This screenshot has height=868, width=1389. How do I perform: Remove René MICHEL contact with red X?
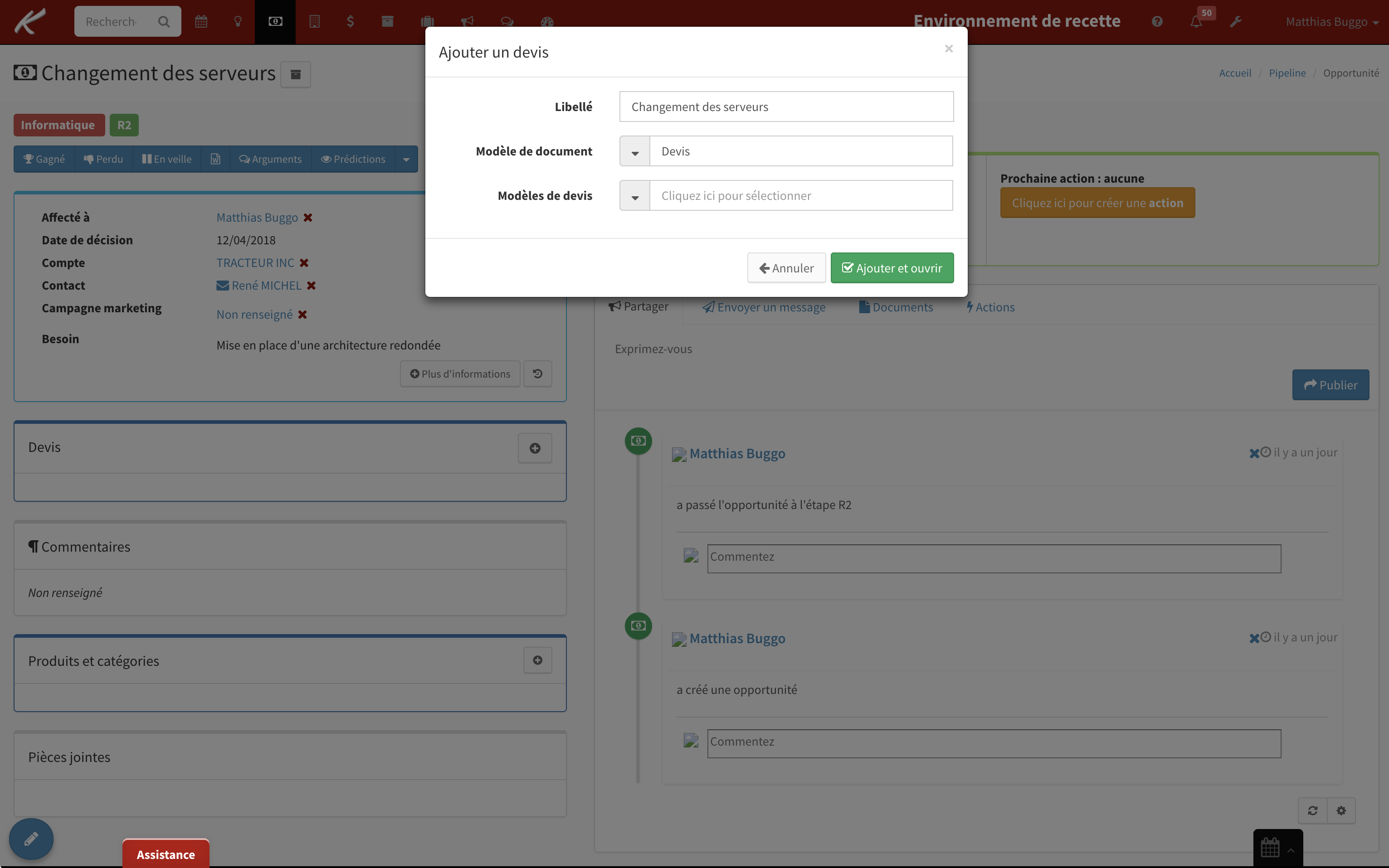[x=311, y=285]
